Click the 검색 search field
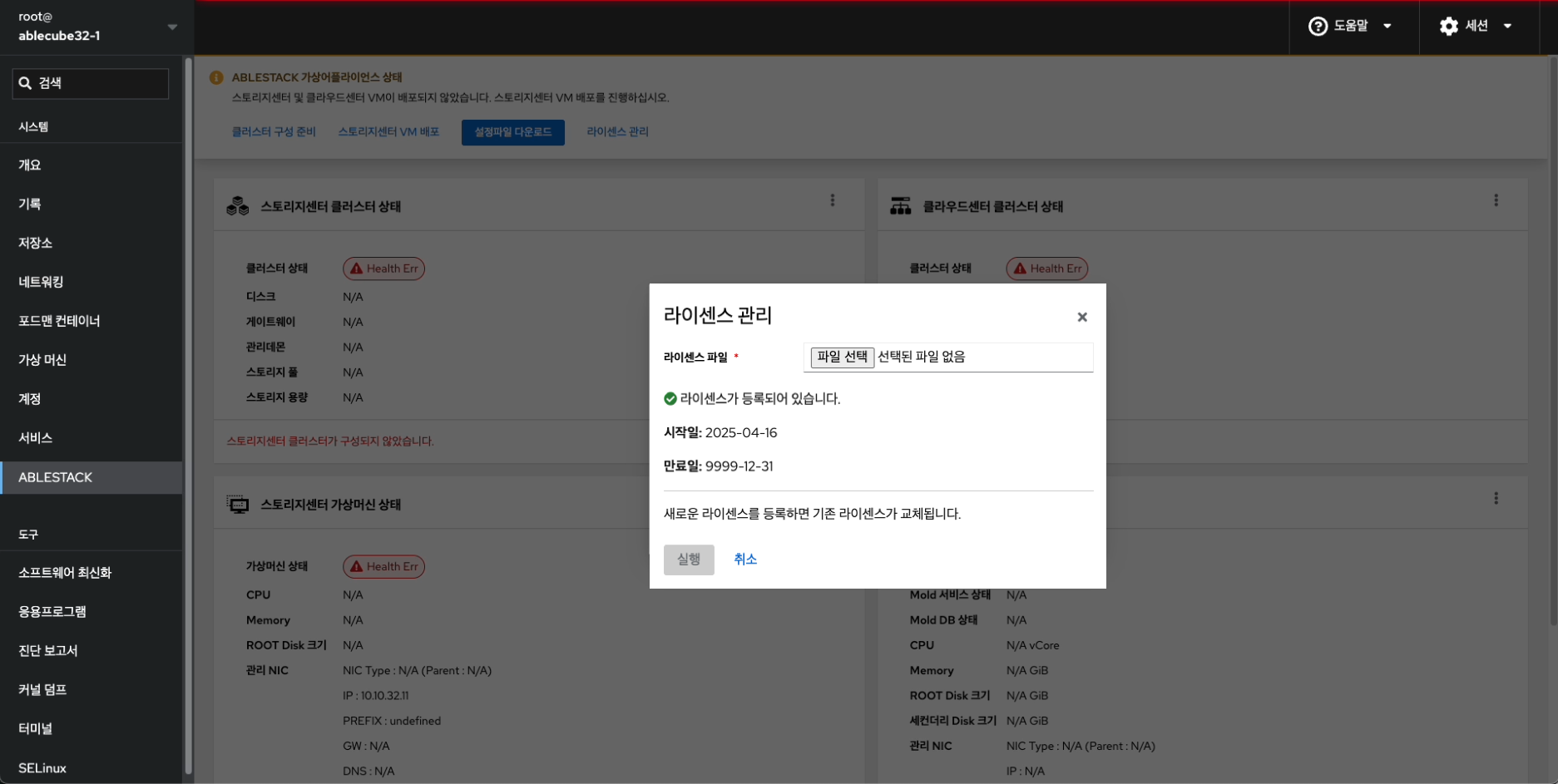 pos(91,83)
